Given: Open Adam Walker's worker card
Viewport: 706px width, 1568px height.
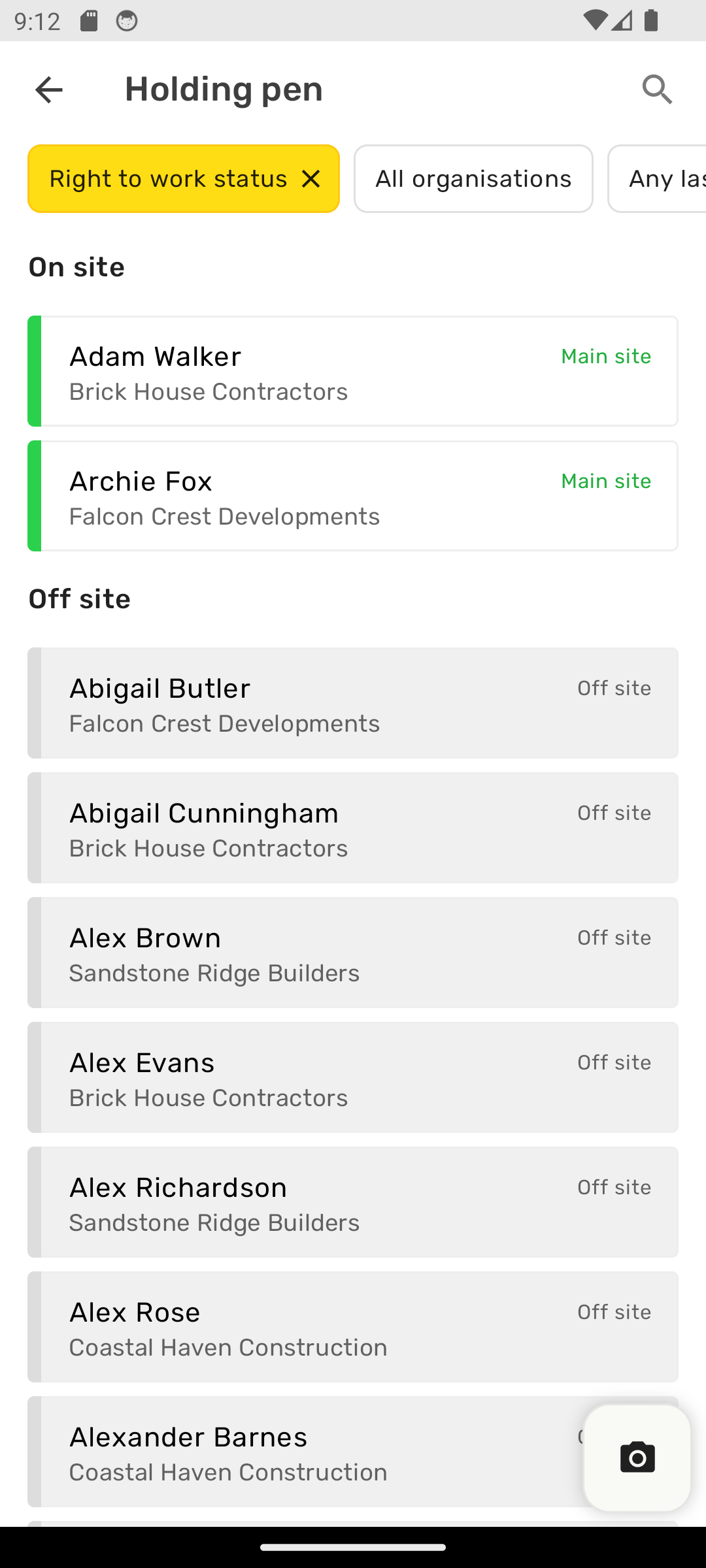Looking at the screenshot, I should [x=353, y=371].
